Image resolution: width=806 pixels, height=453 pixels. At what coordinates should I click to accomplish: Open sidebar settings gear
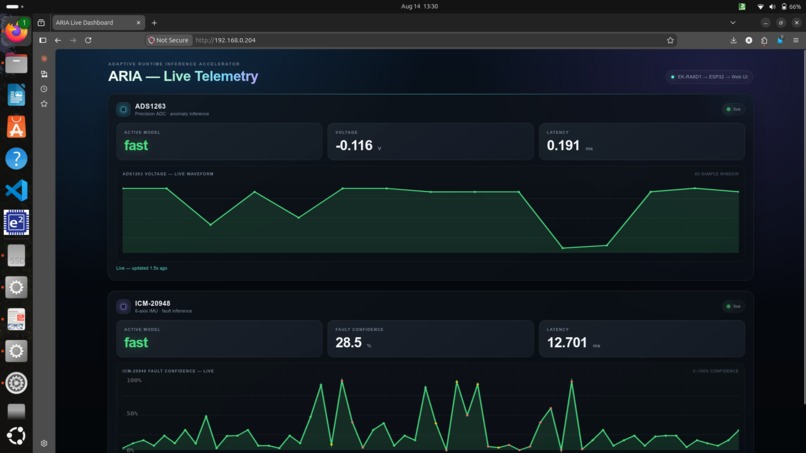tap(44, 443)
